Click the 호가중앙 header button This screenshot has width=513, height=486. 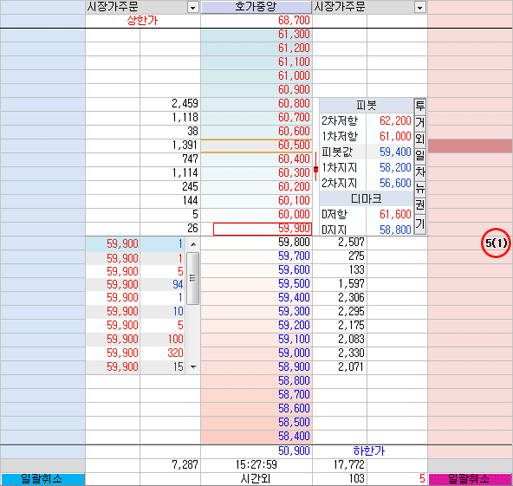[x=256, y=7]
